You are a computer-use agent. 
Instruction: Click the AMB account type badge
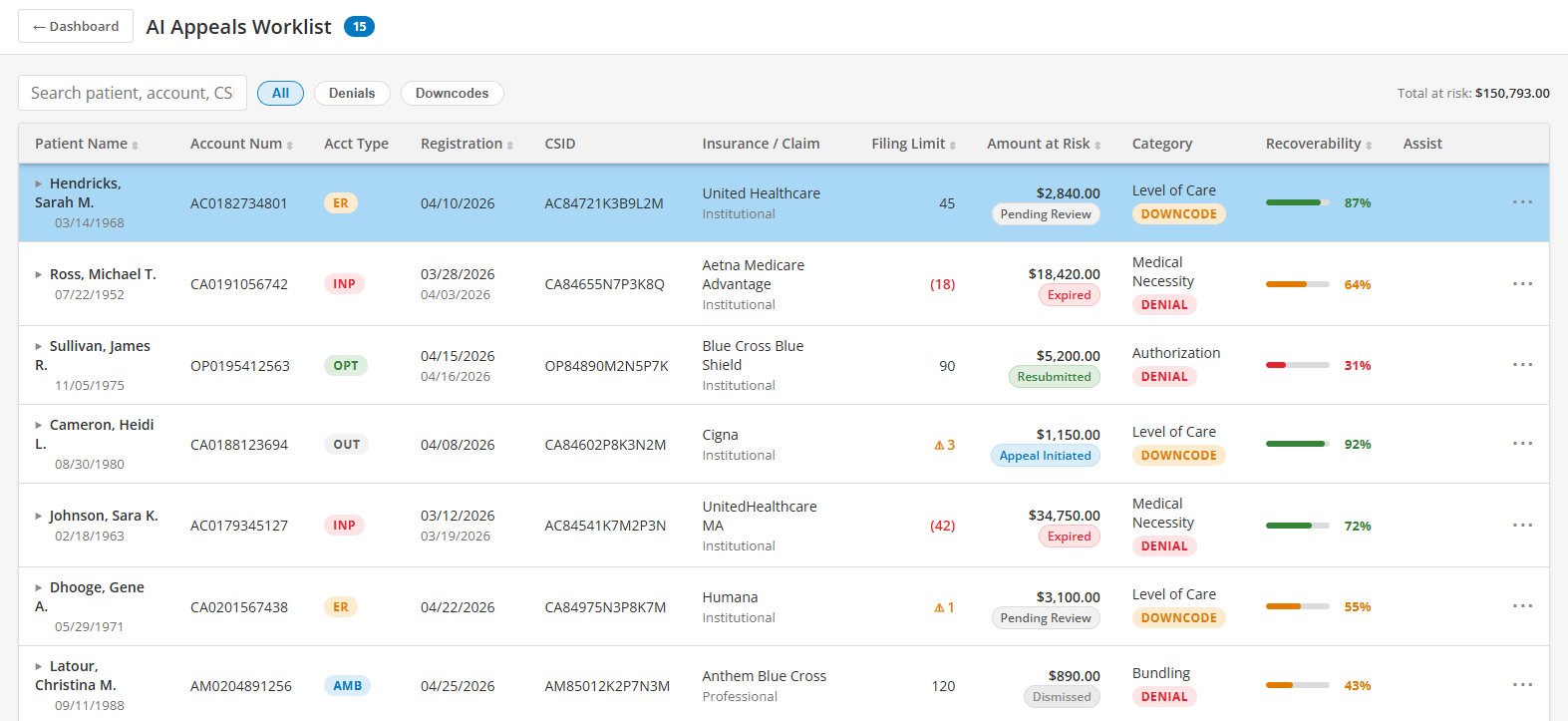click(x=347, y=686)
